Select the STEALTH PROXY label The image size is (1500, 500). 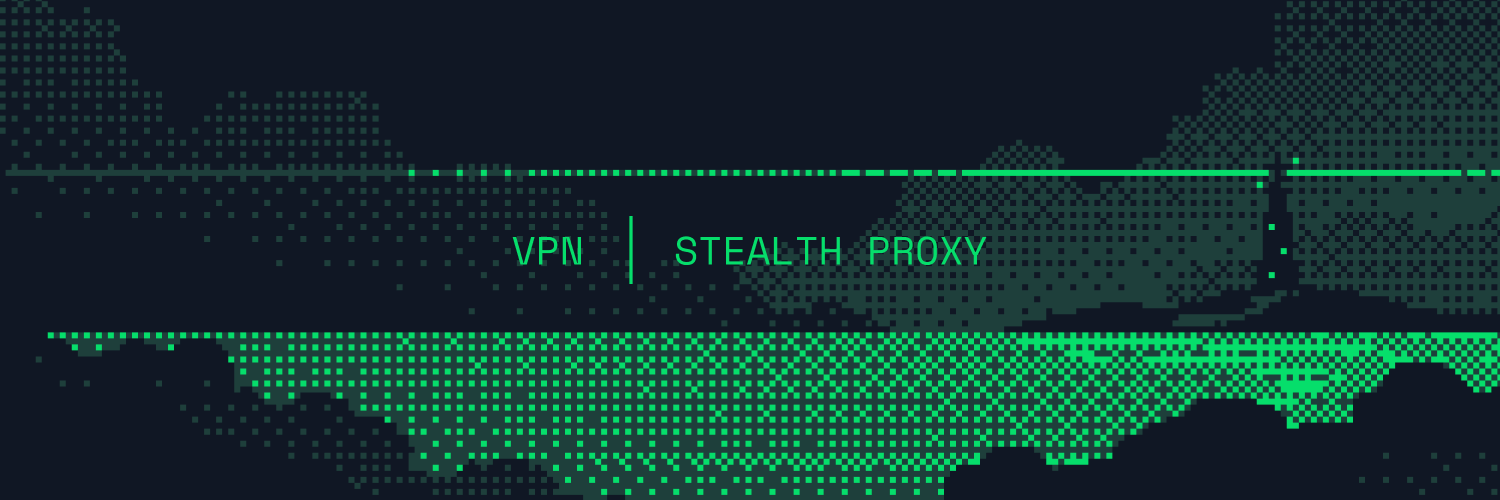pyautogui.click(x=831, y=252)
